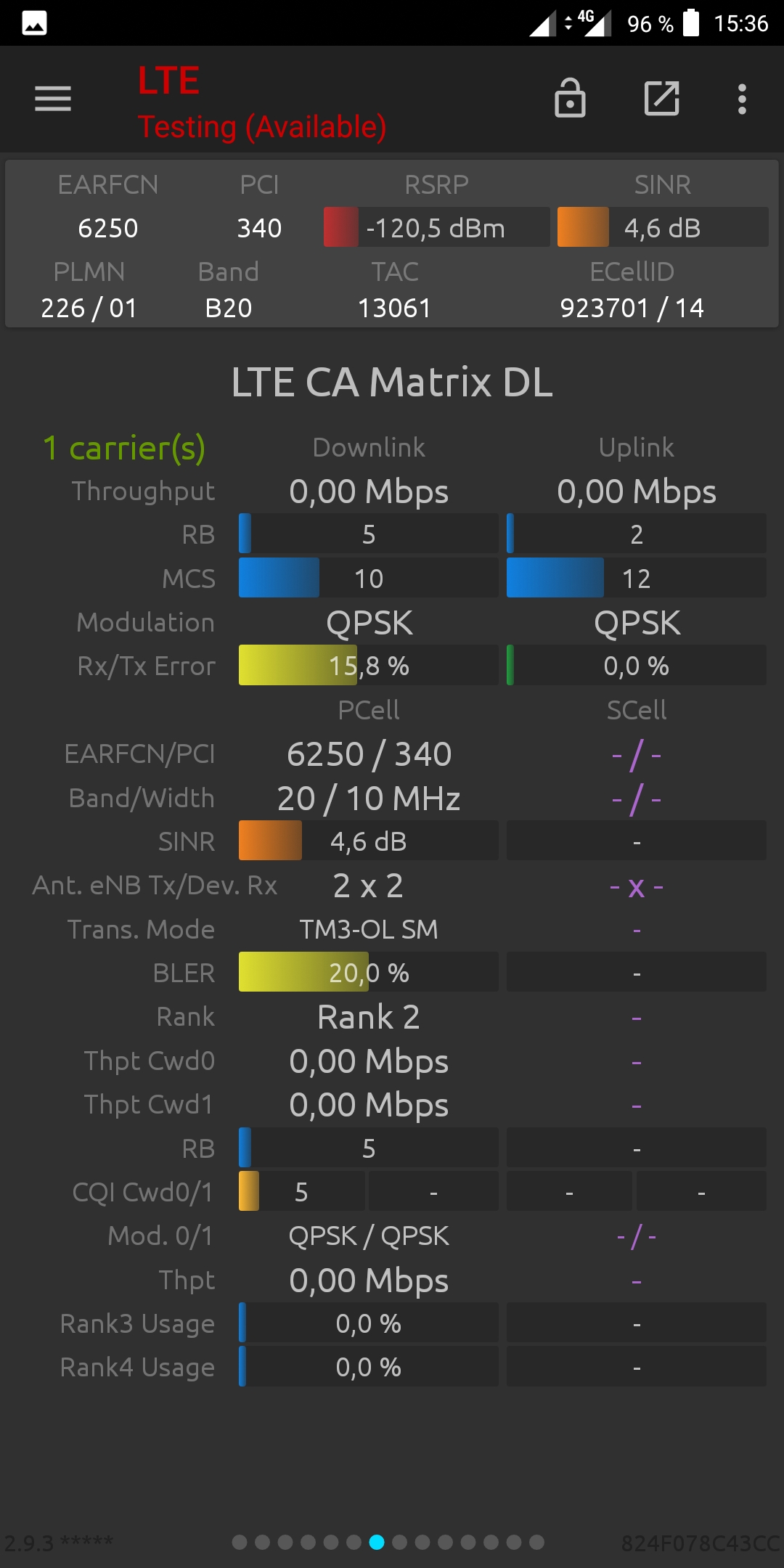The height and width of the screenshot is (1568, 784).
Task: Tap the battery icon in status bar
Action: coord(691,23)
